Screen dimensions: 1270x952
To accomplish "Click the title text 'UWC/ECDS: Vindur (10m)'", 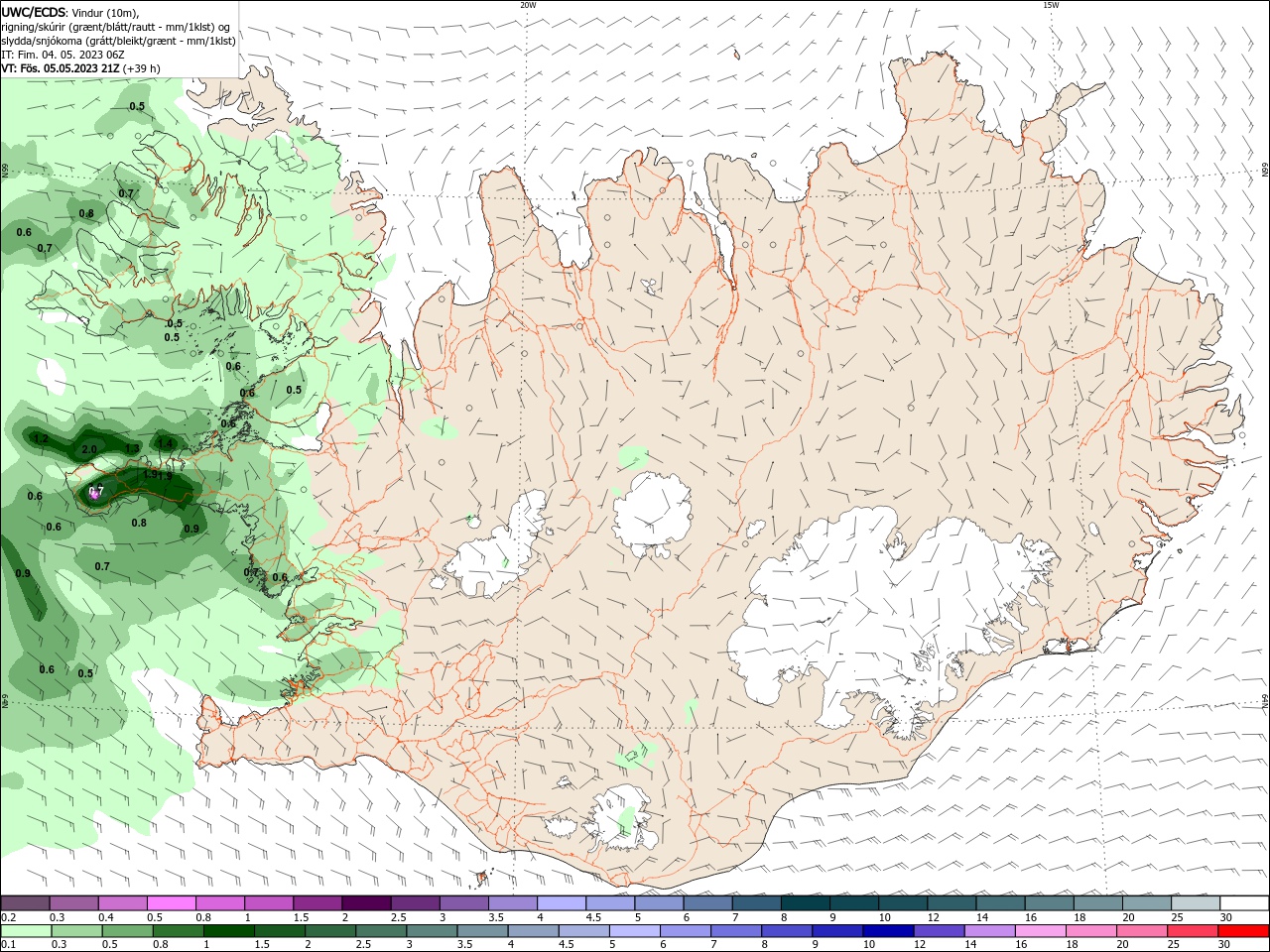I will 70,12.
